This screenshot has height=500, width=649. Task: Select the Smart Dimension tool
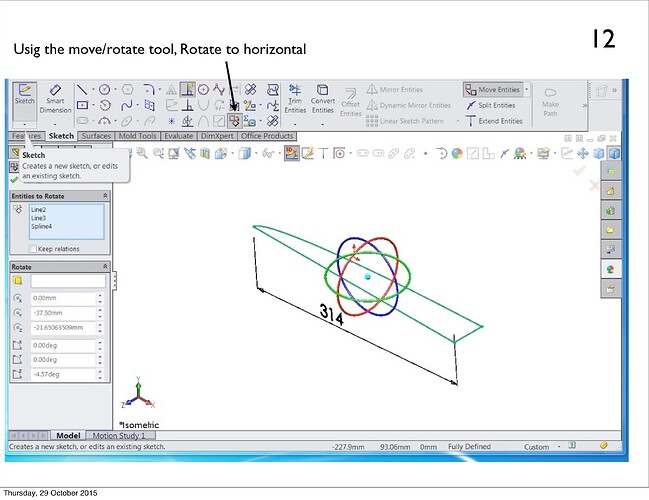point(55,100)
